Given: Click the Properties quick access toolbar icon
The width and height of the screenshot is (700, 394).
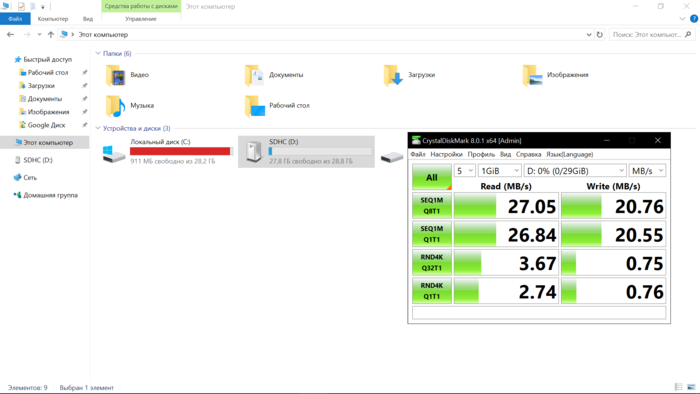Looking at the screenshot, I should coord(21,6).
